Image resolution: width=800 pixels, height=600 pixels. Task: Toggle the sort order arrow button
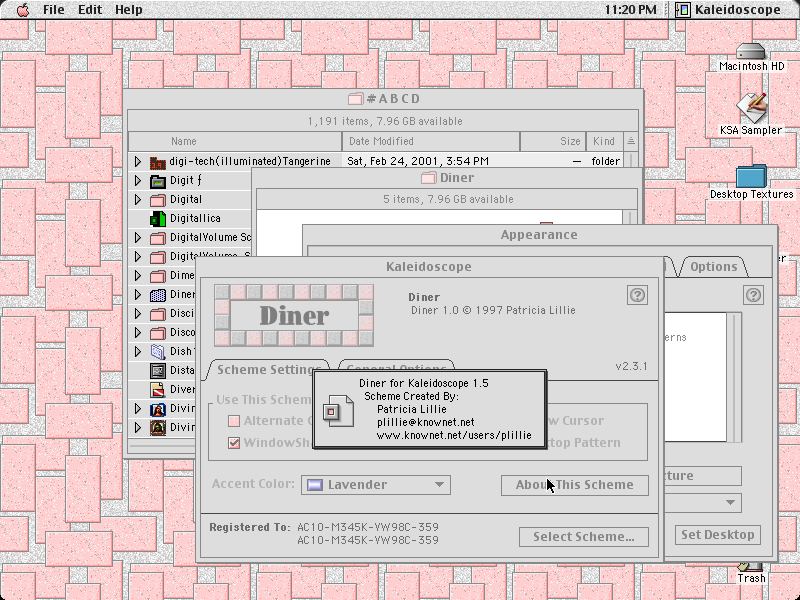[631, 141]
